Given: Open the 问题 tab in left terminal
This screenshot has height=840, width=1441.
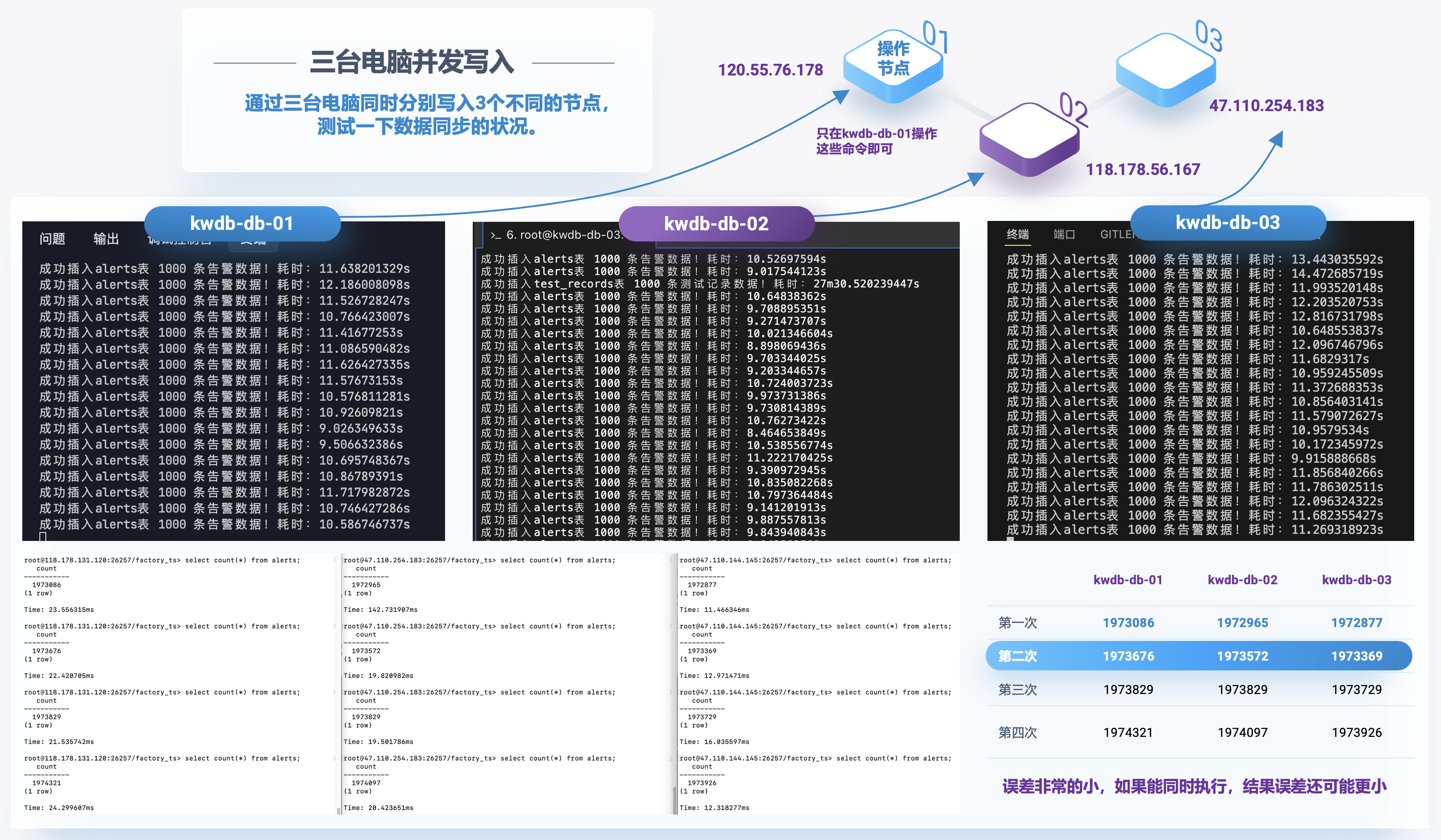Looking at the screenshot, I should point(52,238).
